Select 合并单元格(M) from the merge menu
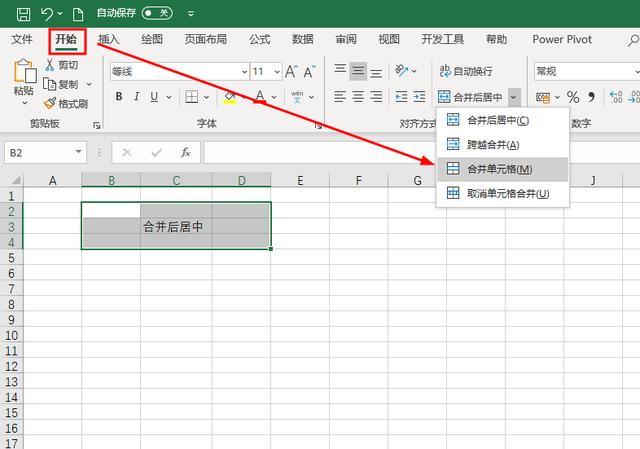Screen dimensions: 640x449 pos(499,169)
